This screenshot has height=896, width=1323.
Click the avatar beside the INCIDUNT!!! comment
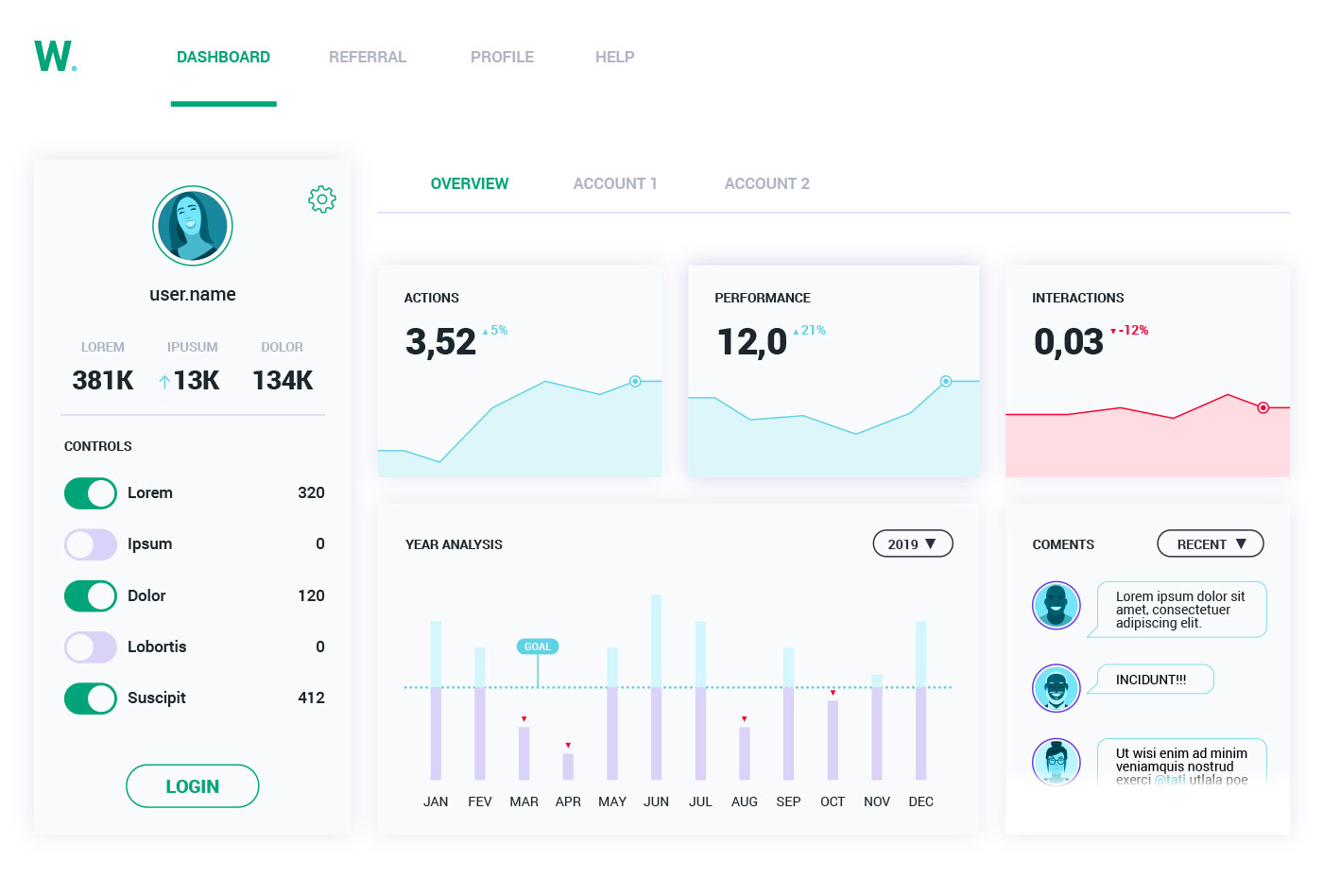click(1057, 688)
